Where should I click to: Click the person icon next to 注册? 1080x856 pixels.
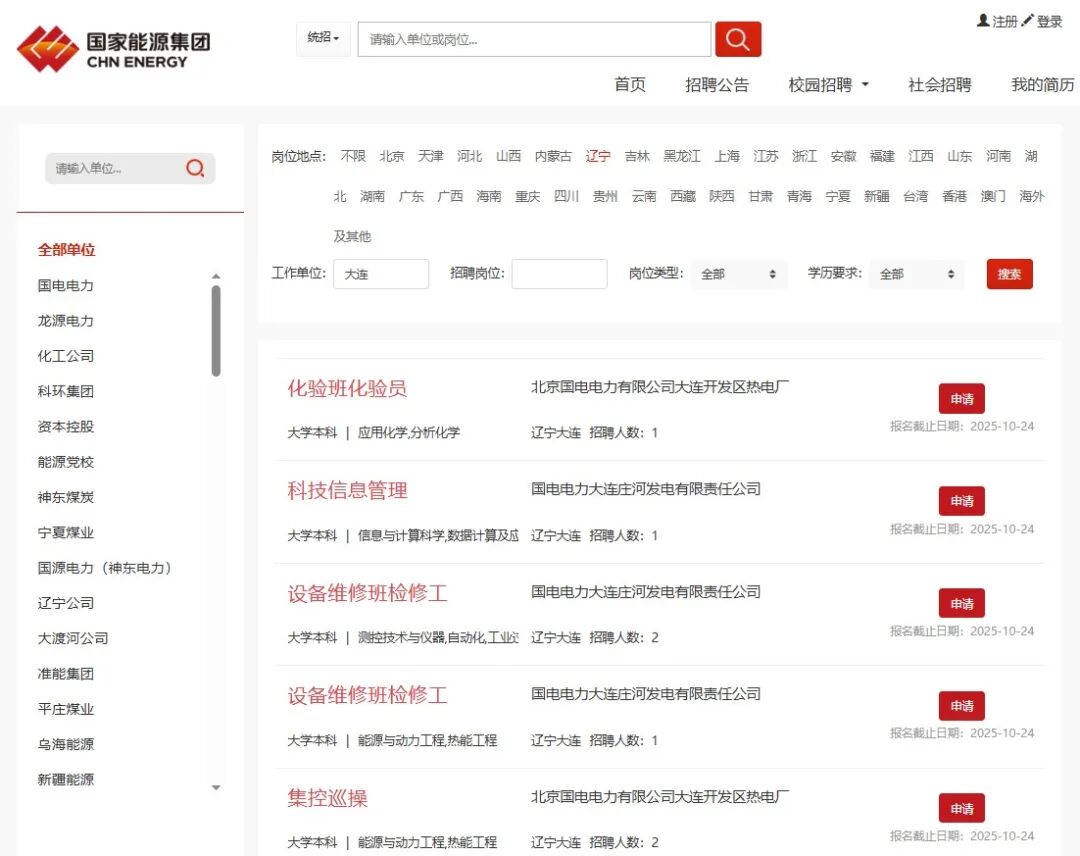coord(983,19)
